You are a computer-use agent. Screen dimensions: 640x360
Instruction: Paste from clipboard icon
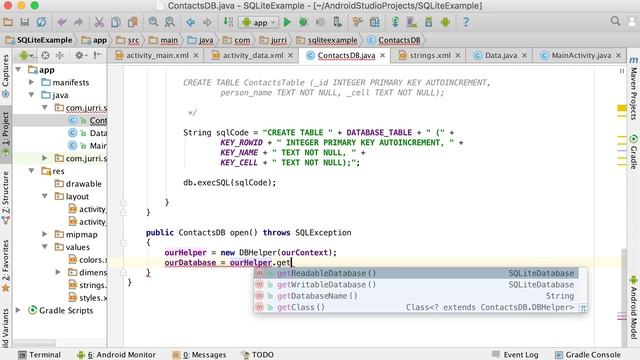tap(133, 22)
